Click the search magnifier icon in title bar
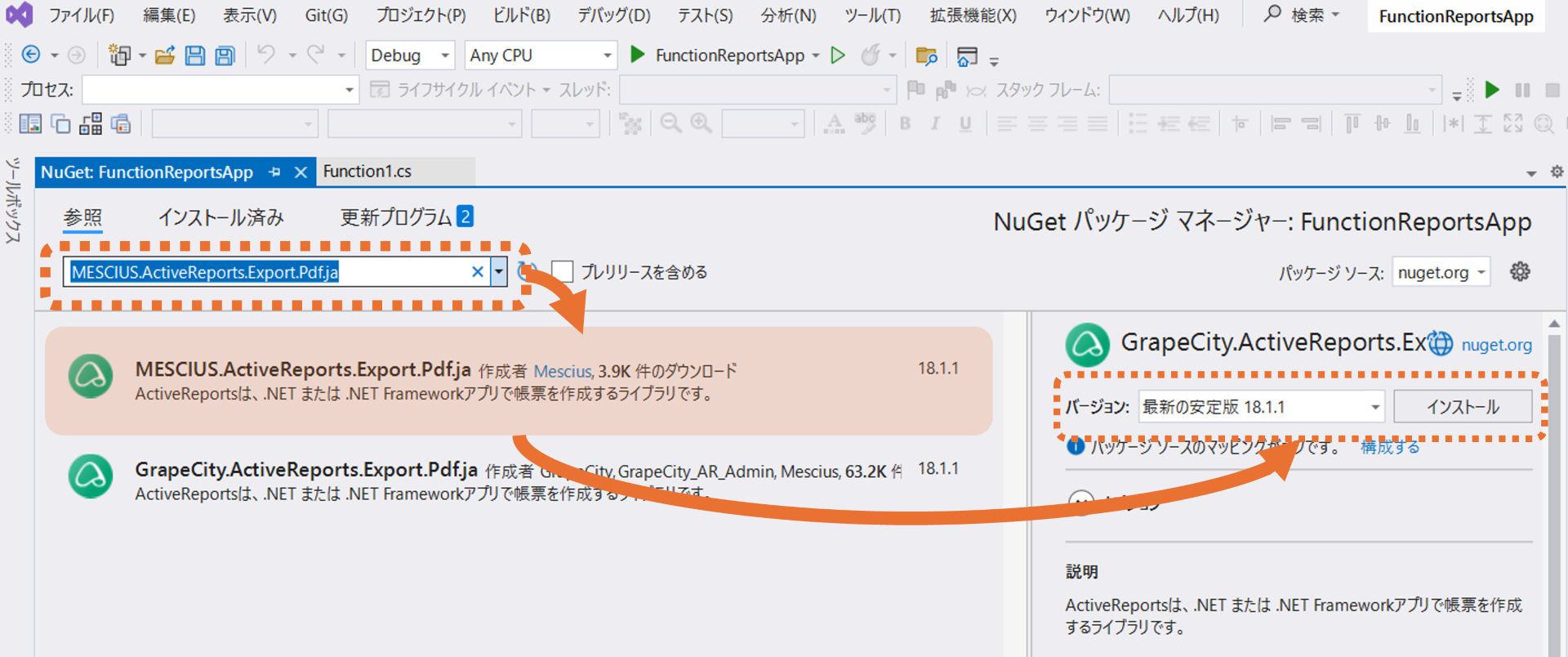This screenshot has width=1568, height=657. click(1272, 13)
